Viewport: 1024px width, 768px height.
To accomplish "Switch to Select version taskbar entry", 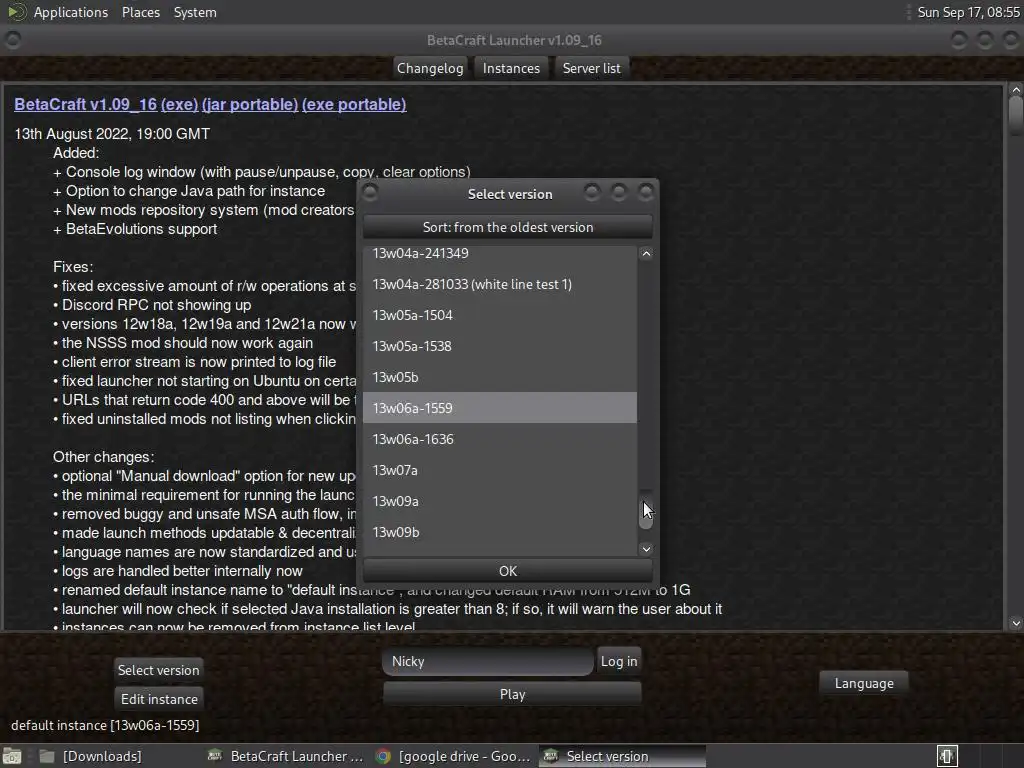I will [x=622, y=756].
